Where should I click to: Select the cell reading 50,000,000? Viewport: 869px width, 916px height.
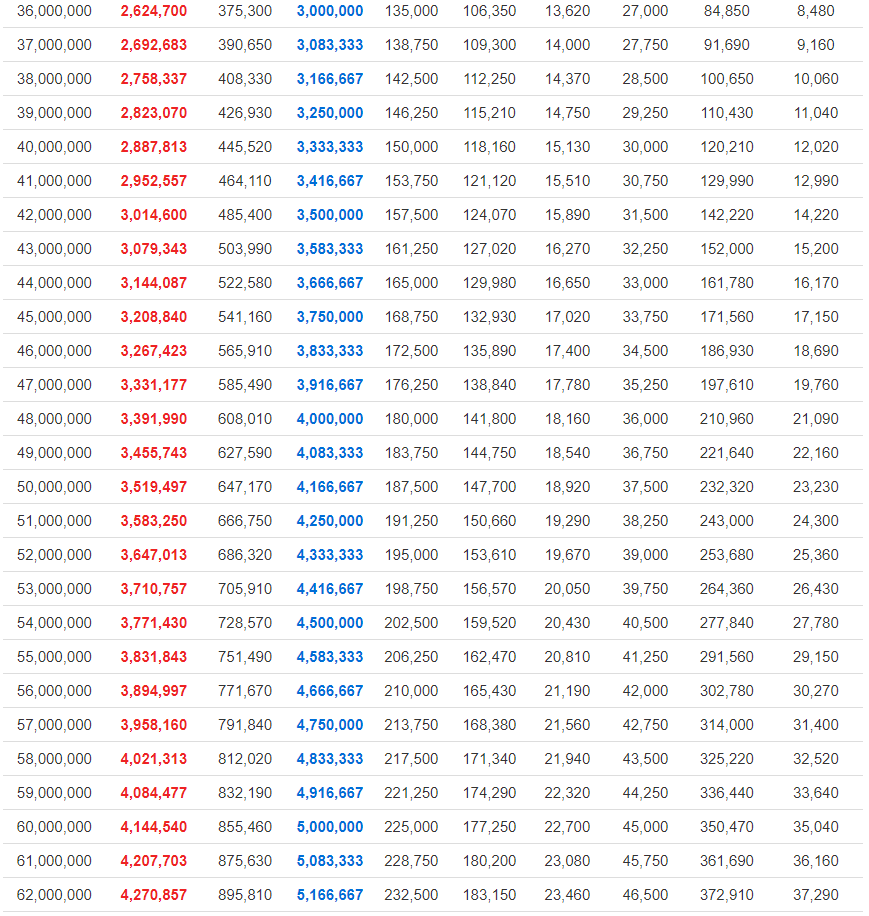coord(54,487)
